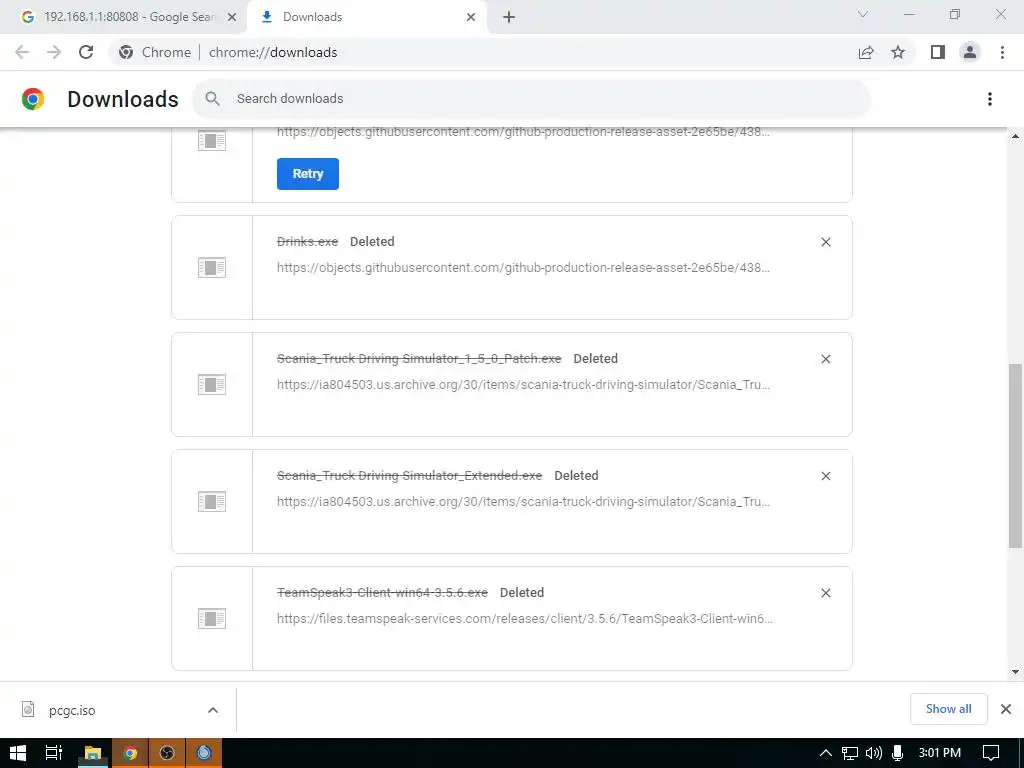Open the profile avatar menu
This screenshot has height=768, width=1024.
pos(970,52)
